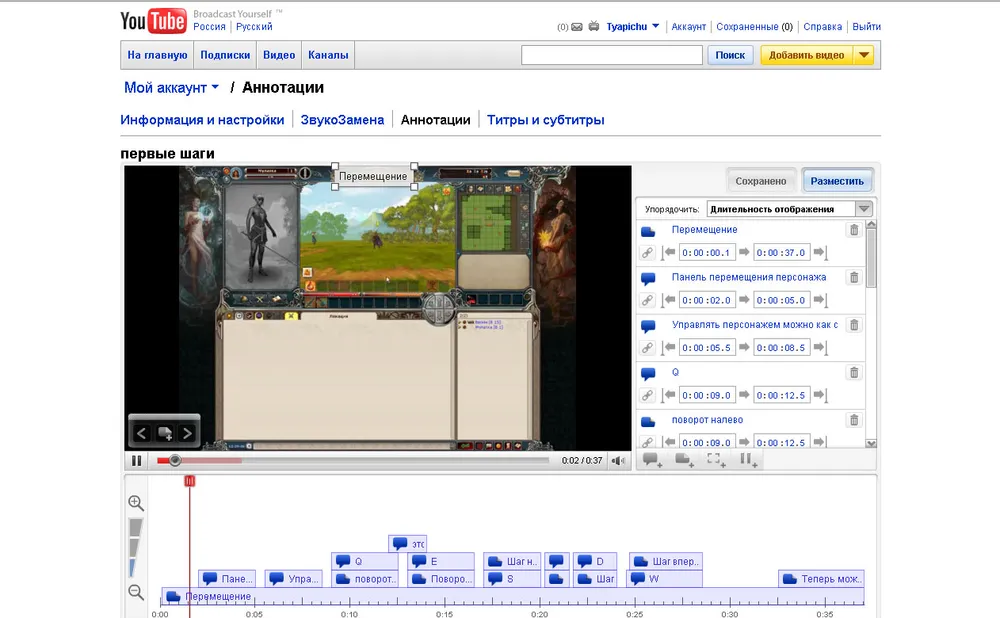Expand the 'Мой аккаунт' dropdown
This screenshot has height=618, width=1000.
pyautogui.click(x=171, y=88)
